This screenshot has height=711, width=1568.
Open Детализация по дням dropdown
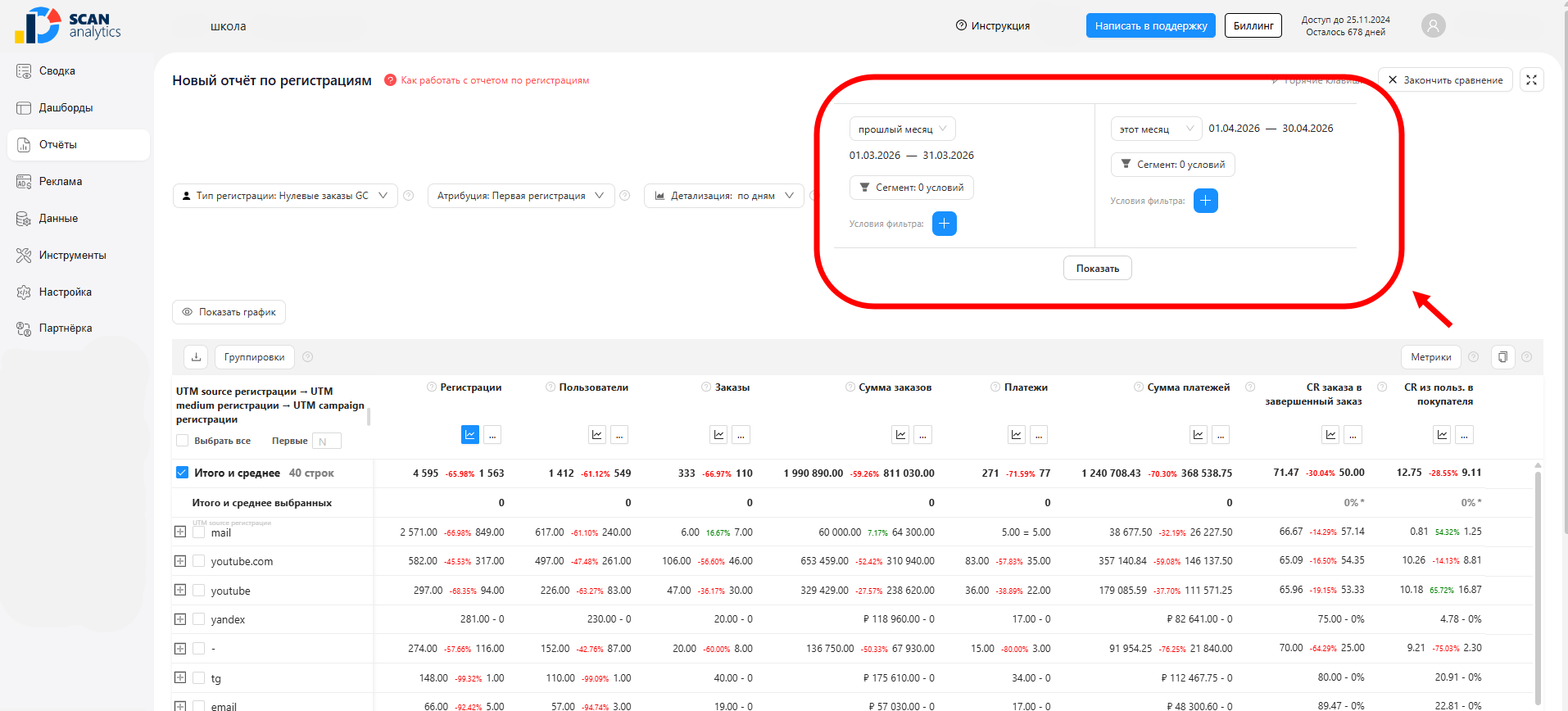[724, 196]
